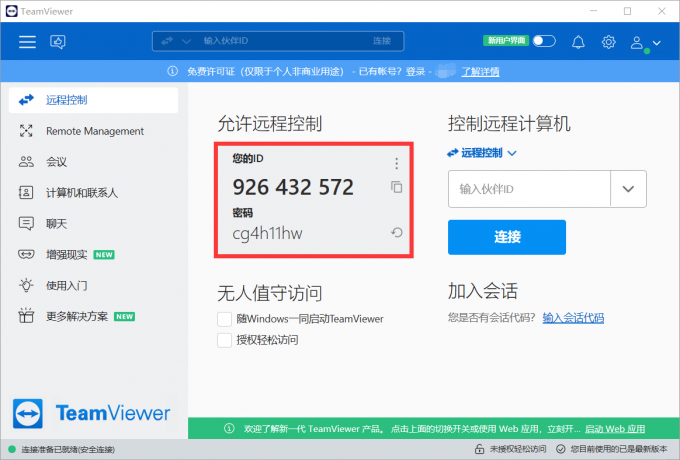Expand the partner ID history dropdown arrow
The image size is (680, 460).
[628, 188]
